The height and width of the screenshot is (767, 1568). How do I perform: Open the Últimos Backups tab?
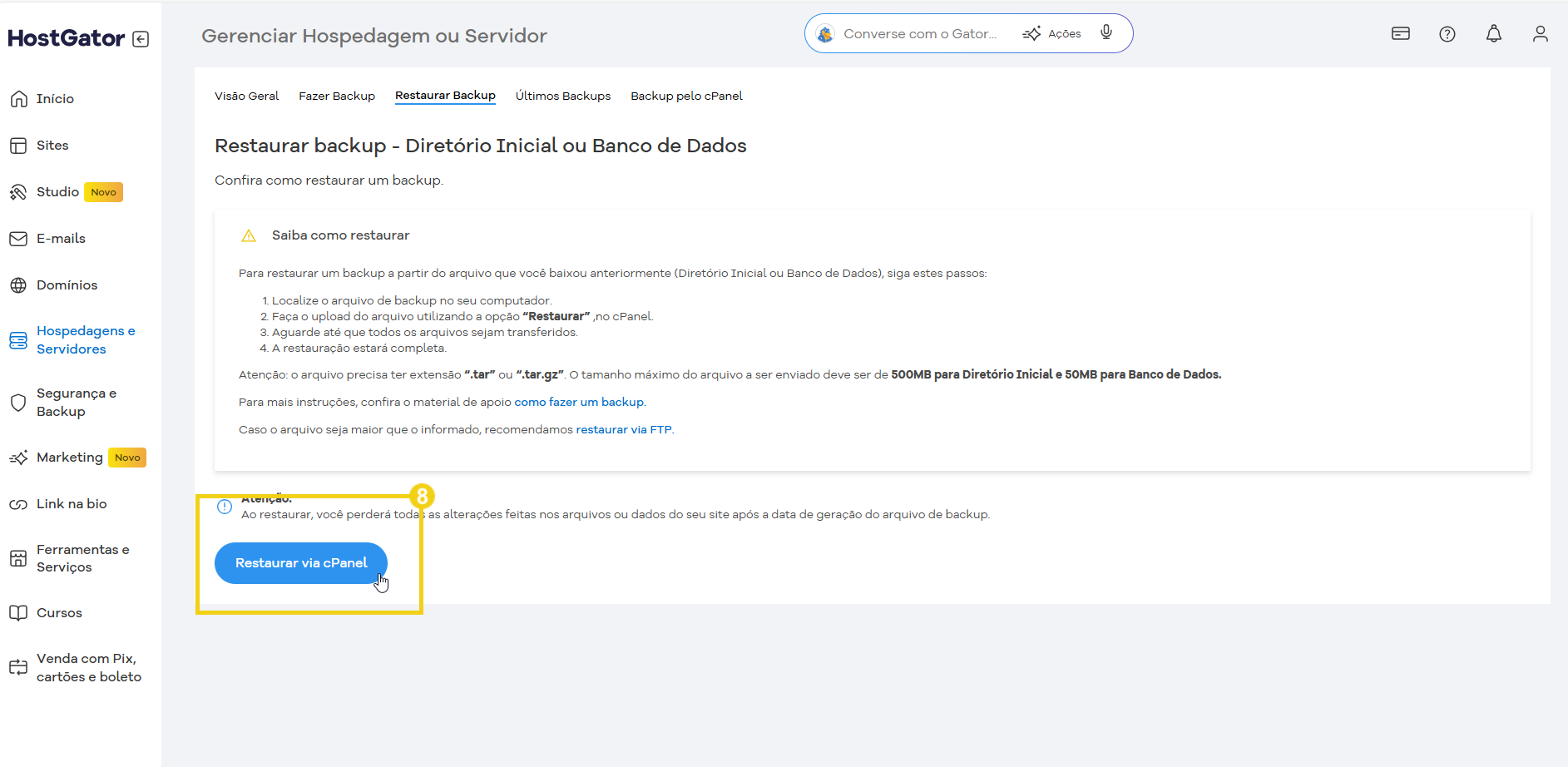pyautogui.click(x=563, y=96)
